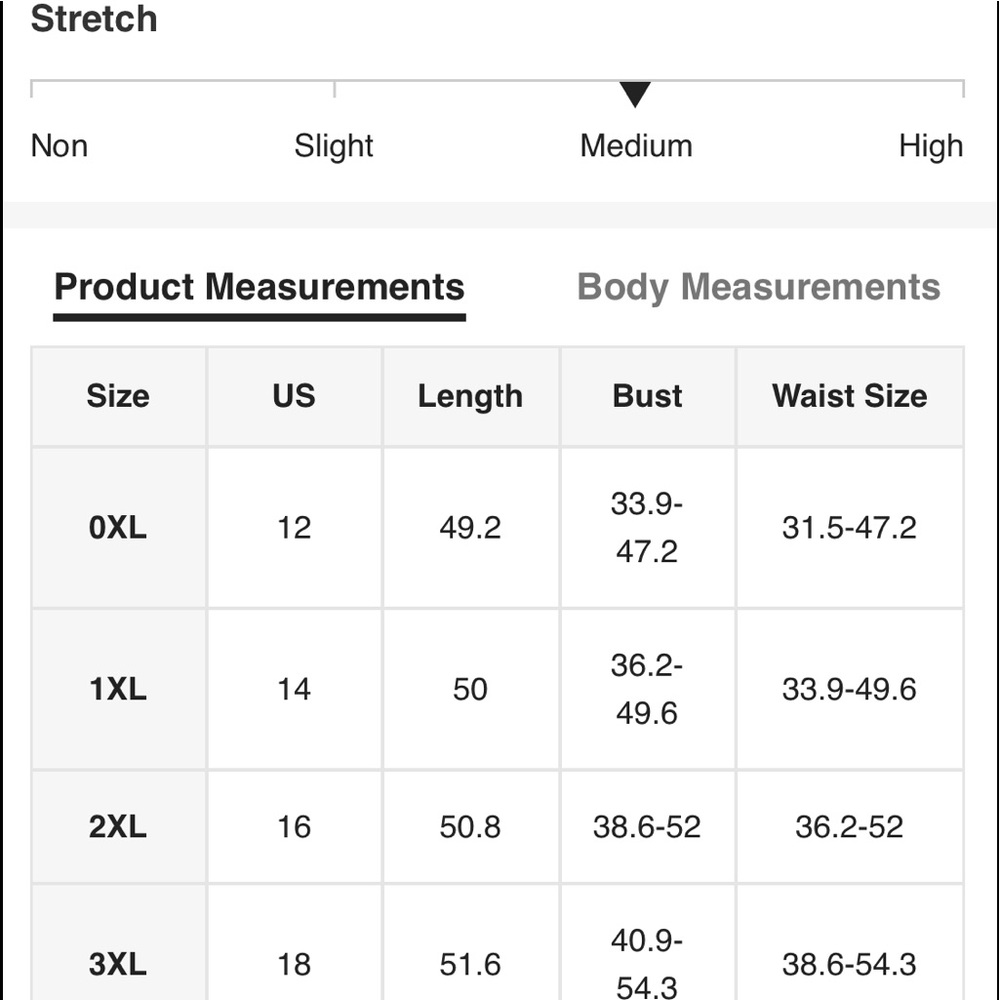1000x1000 pixels.
Task: Click the US size 18 cell
Action: pyautogui.click(x=294, y=964)
